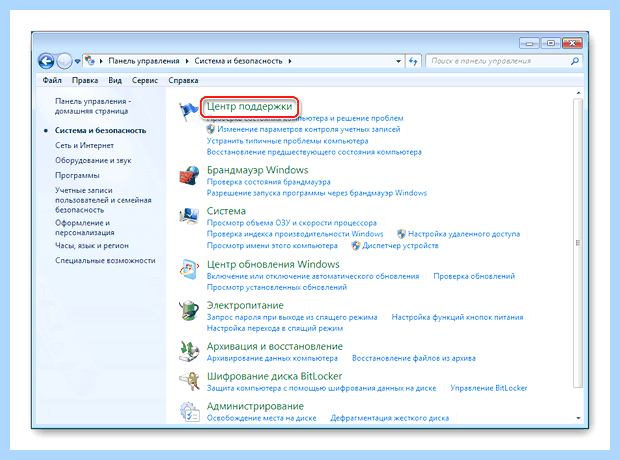Click Устранить типичные проблемы компьютера link
The height and width of the screenshot is (460, 620).
coord(287,141)
